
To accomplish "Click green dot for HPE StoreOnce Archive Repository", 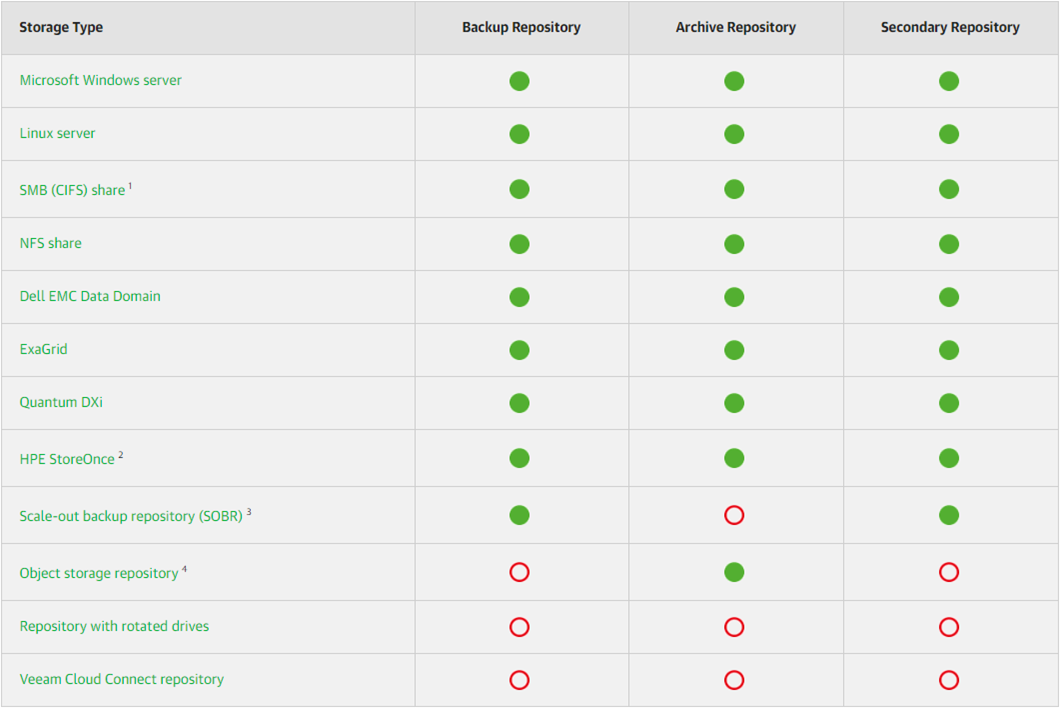I will tap(734, 458).
